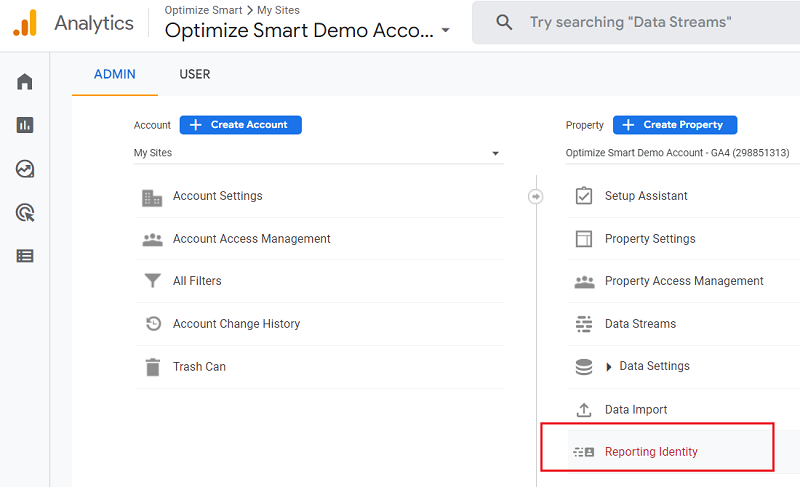
Task: Click the Analytics title text
Action: click(94, 23)
